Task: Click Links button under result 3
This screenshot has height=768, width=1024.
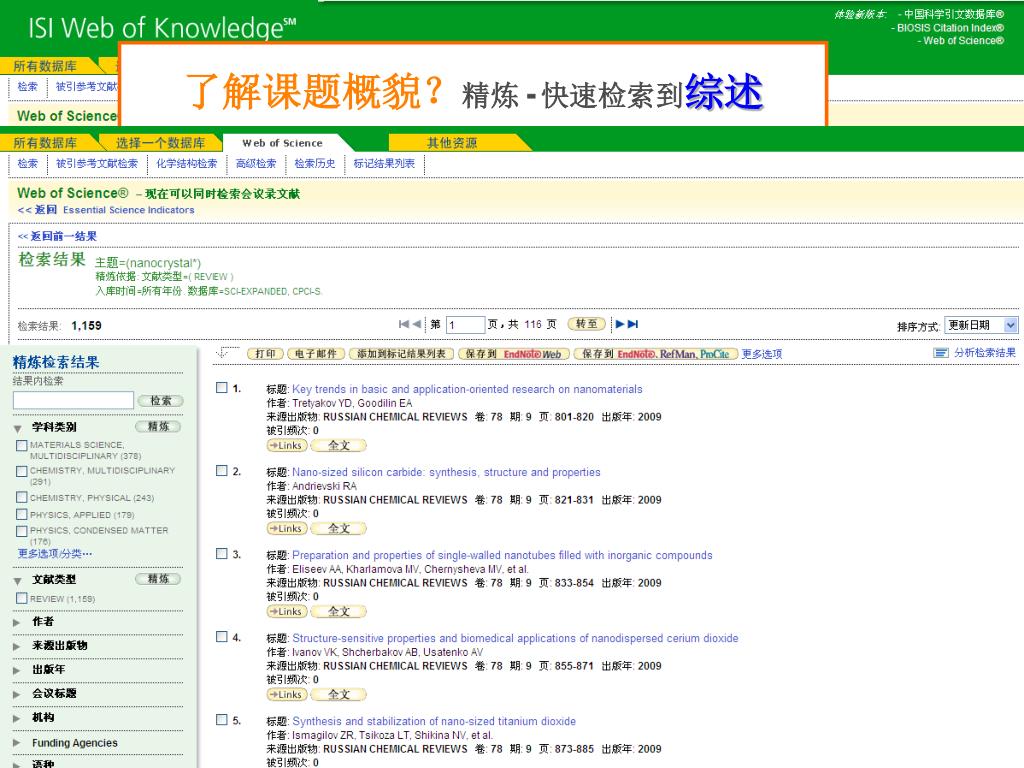Action: click(x=286, y=611)
